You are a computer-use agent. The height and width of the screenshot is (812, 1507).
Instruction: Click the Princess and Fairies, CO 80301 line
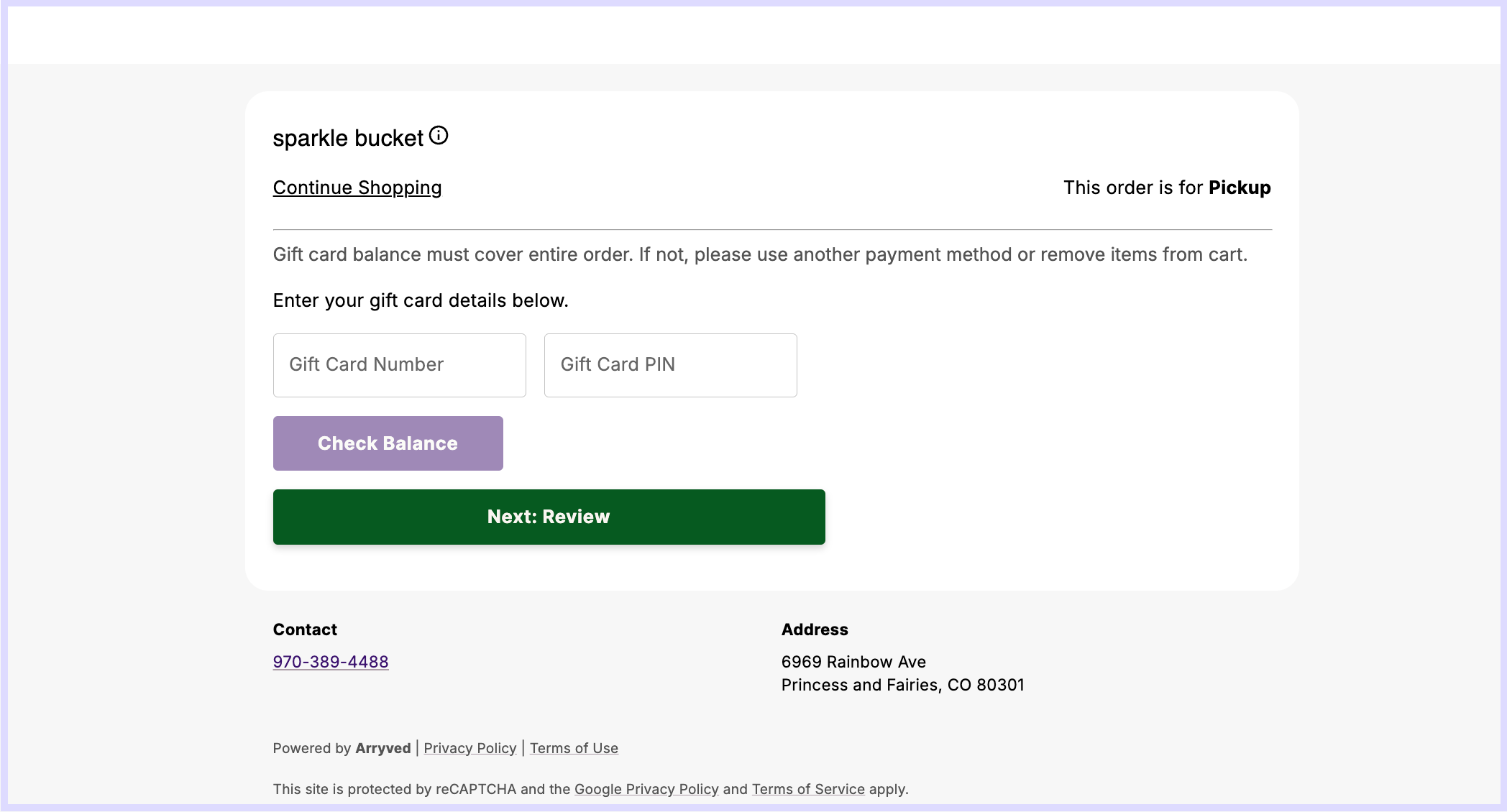pos(902,685)
